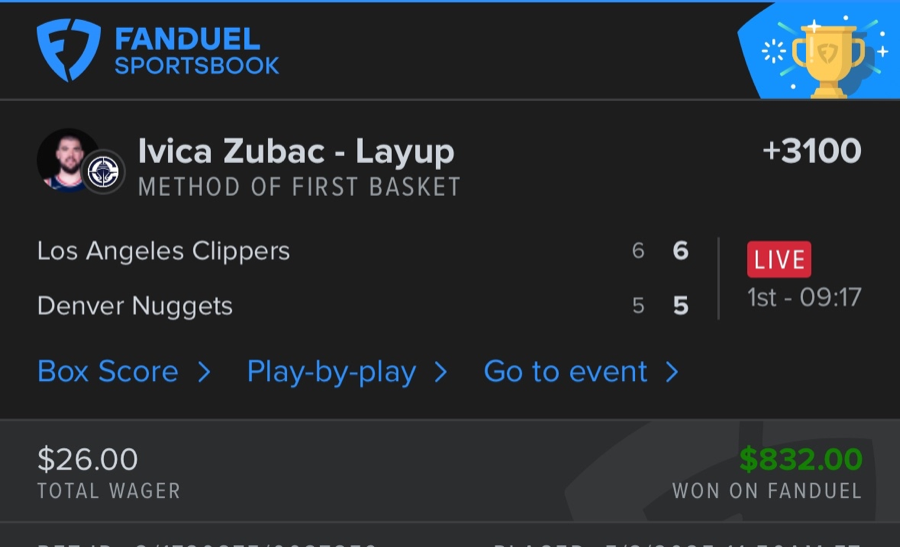Click the Denver Nuggets team name
The height and width of the screenshot is (547, 900).
(x=135, y=306)
